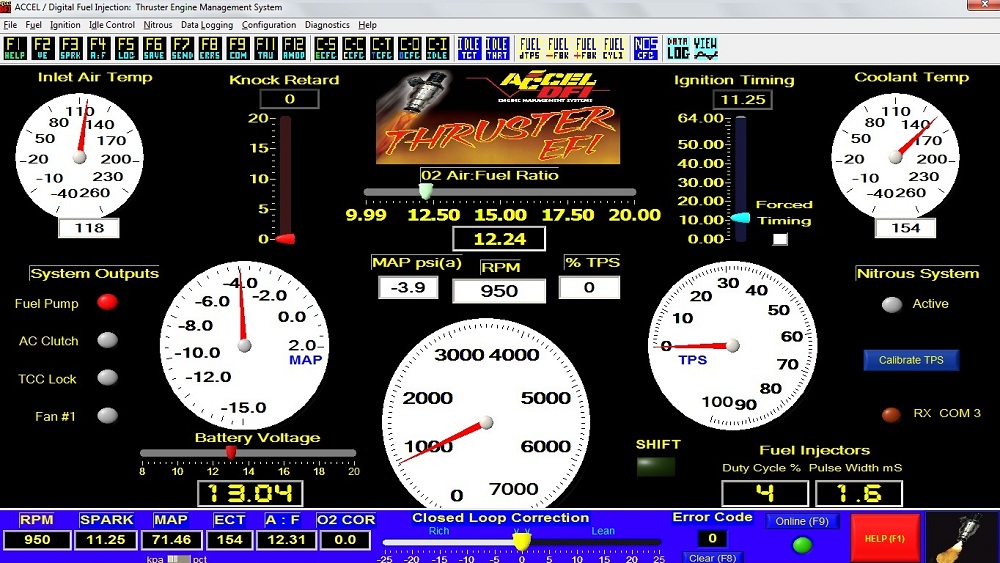Open the F4 A:F target icon
Image resolution: width=1000 pixels, height=563 pixels.
coord(98,48)
